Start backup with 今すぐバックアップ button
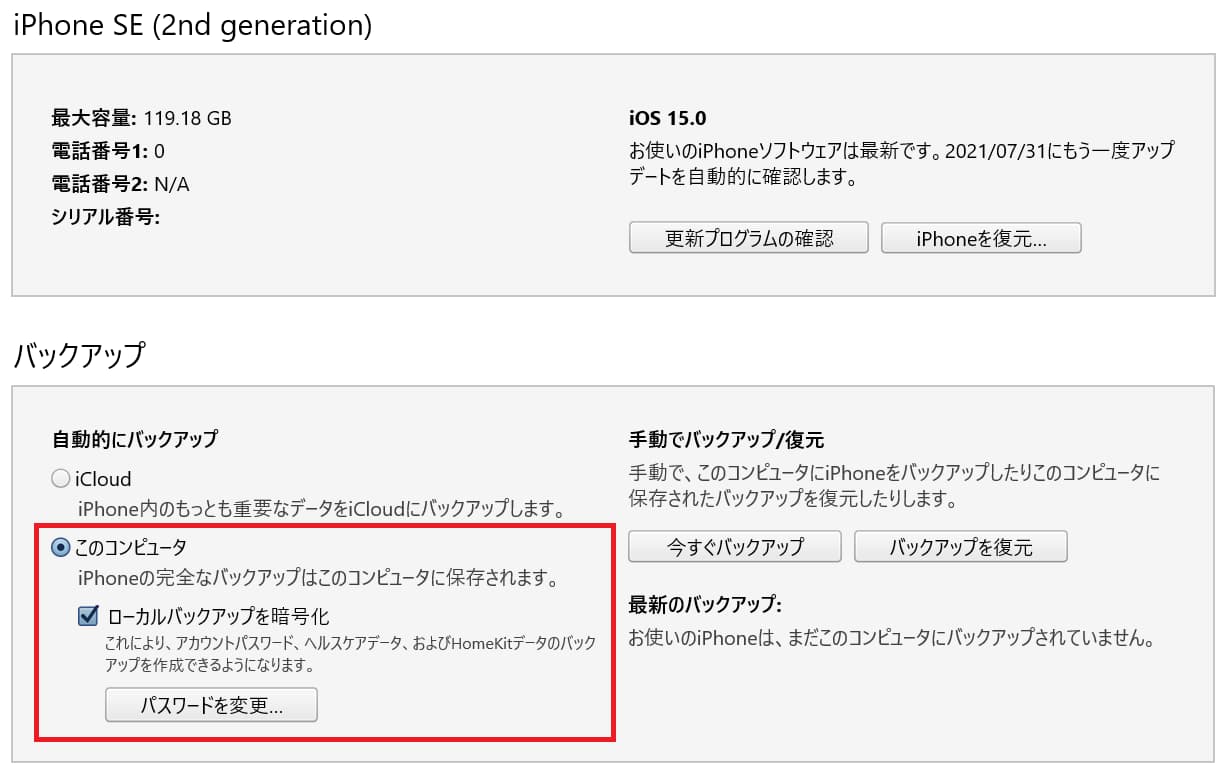 coord(735,547)
